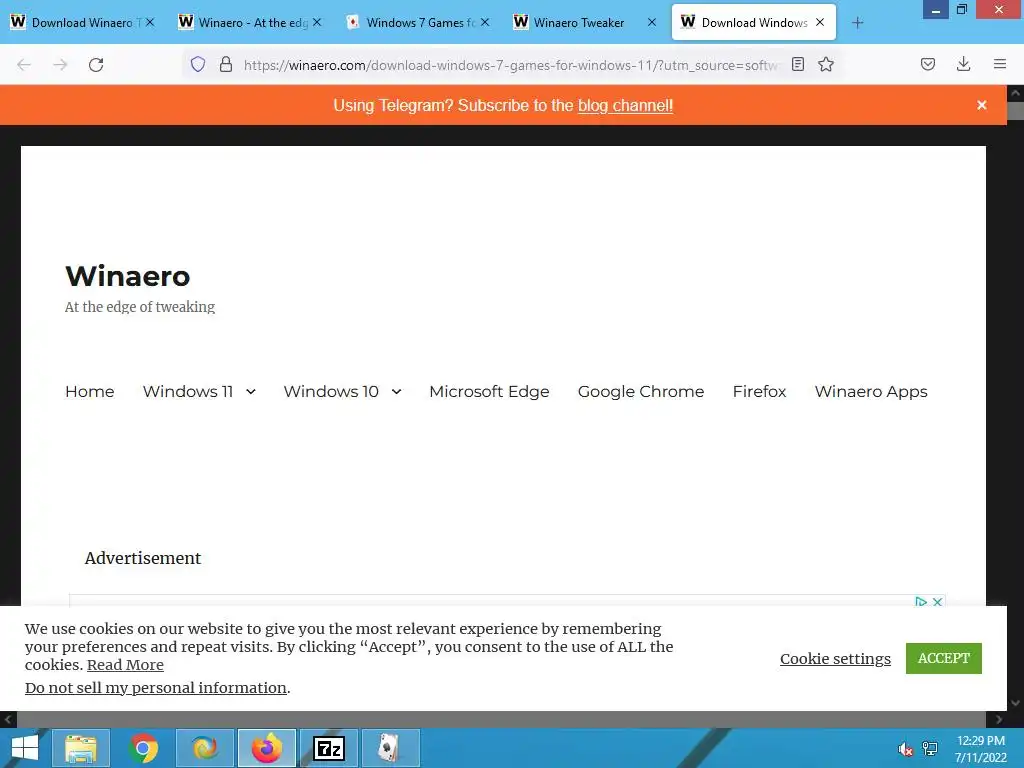Reload the page with the refresh icon
The image size is (1024, 768).
(x=96, y=65)
